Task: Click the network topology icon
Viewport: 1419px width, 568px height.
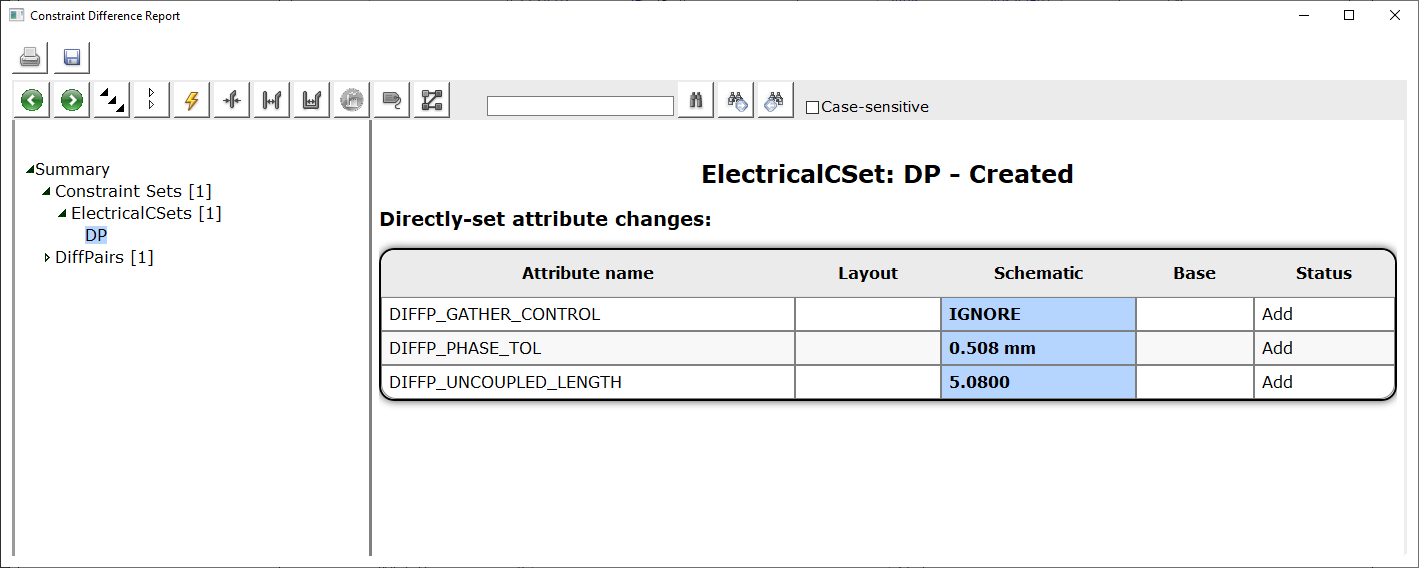Action: pos(432,100)
